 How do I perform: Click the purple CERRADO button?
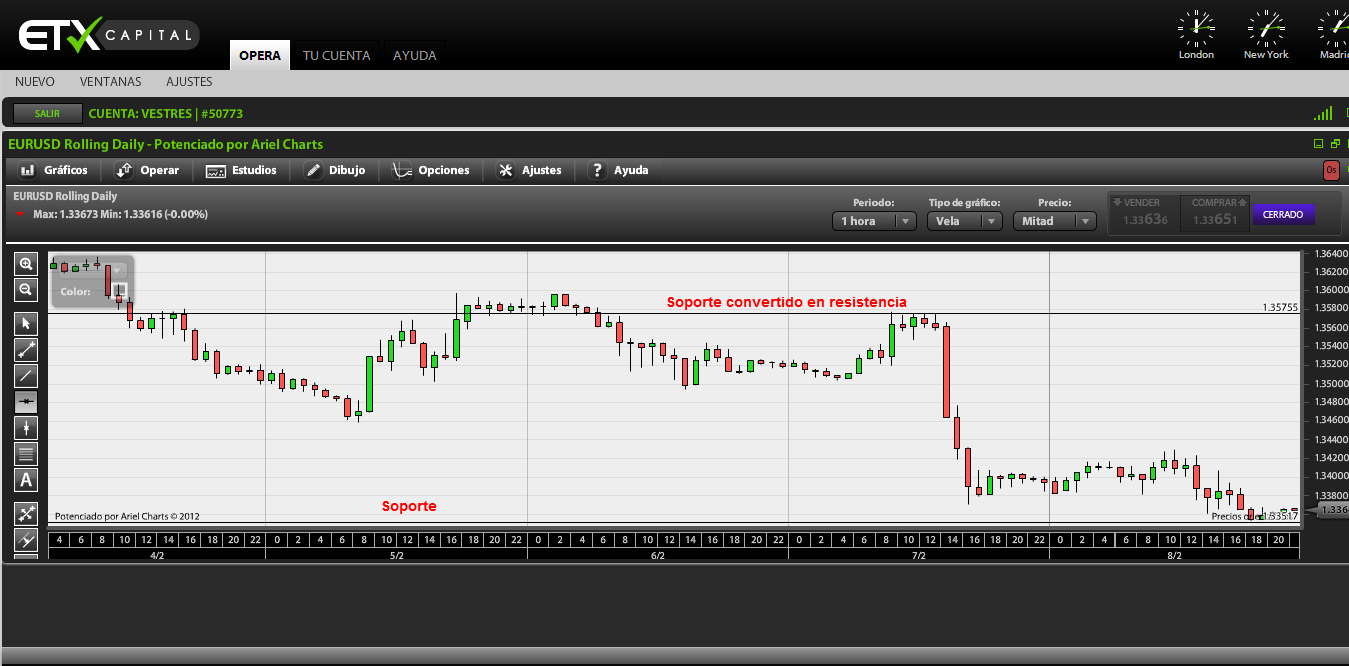point(1283,214)
